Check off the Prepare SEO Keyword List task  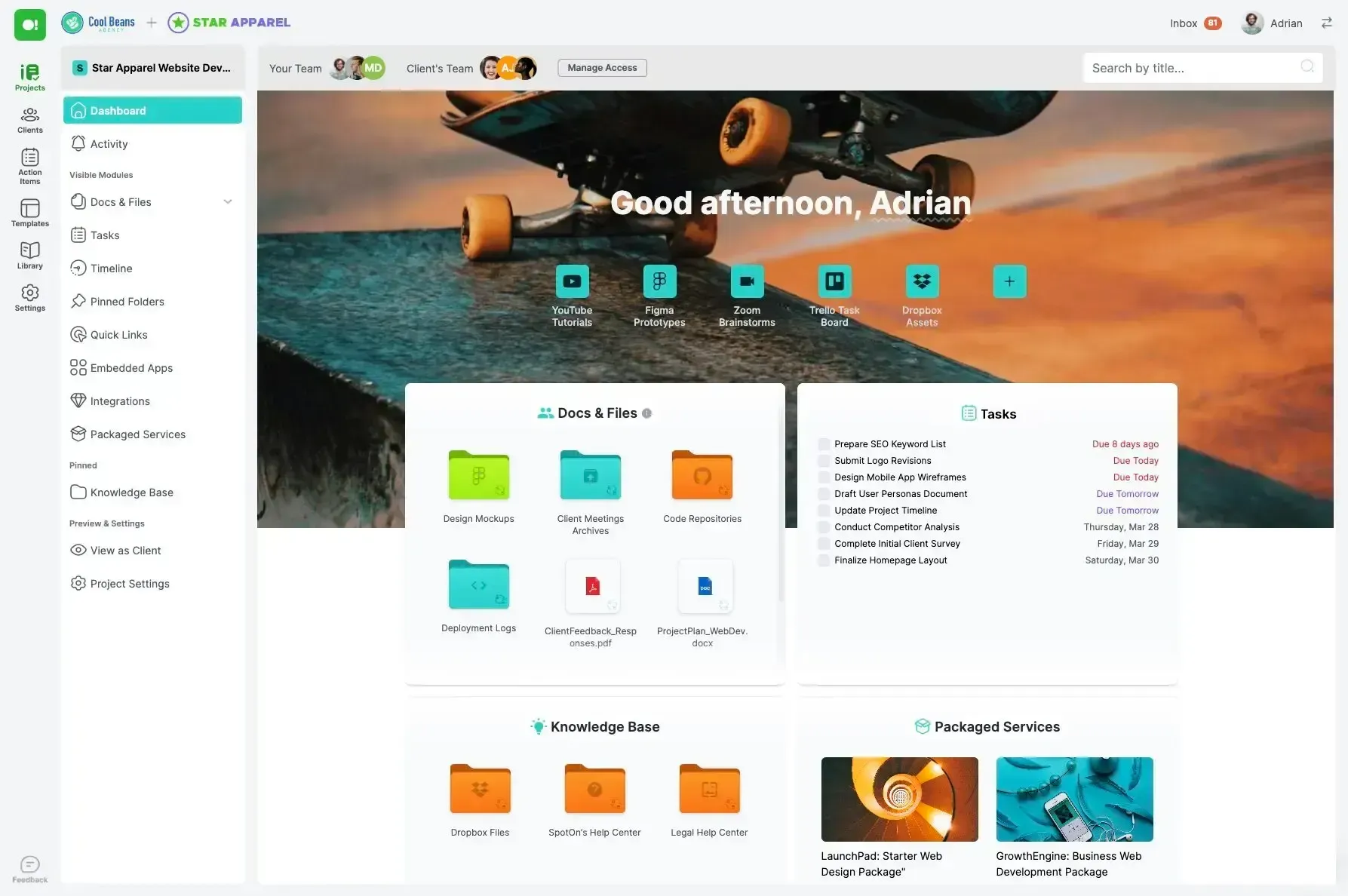824,444
